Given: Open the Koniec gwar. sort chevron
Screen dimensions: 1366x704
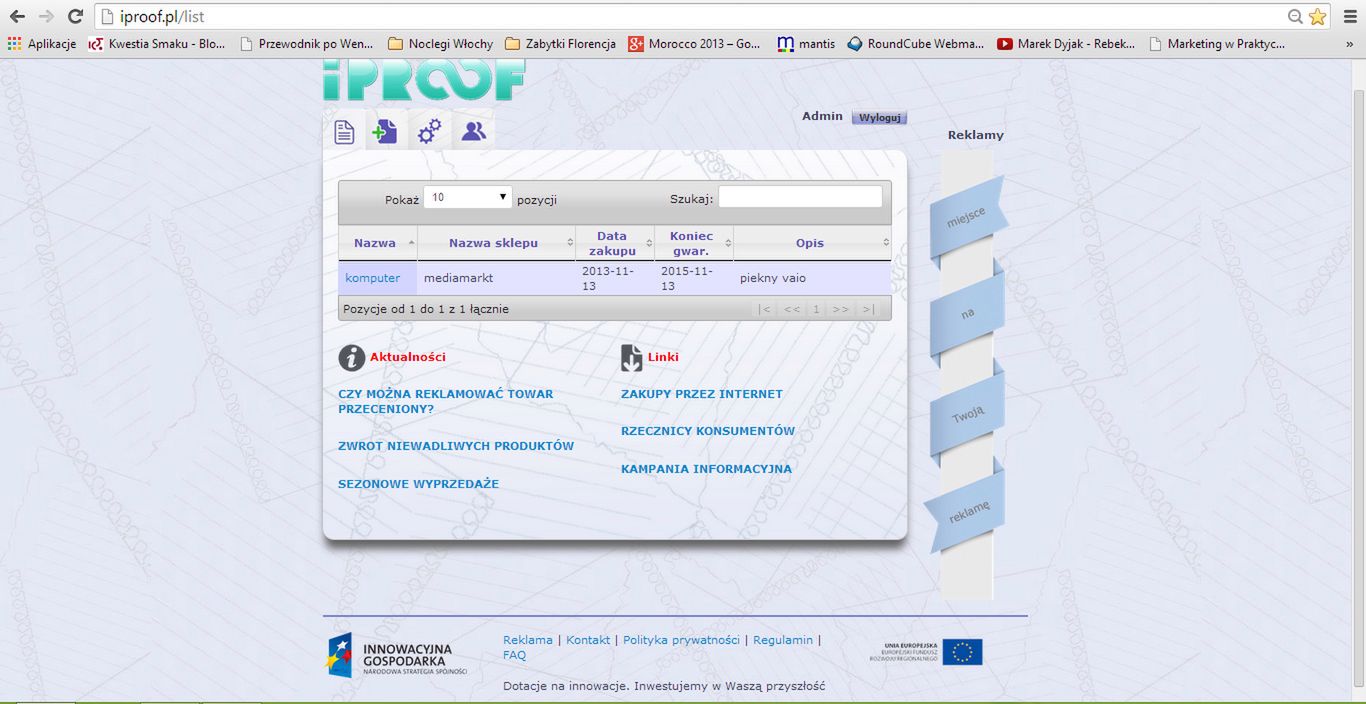Looking at the screenshot, I should pyautogui.click(x=729, y=243).
